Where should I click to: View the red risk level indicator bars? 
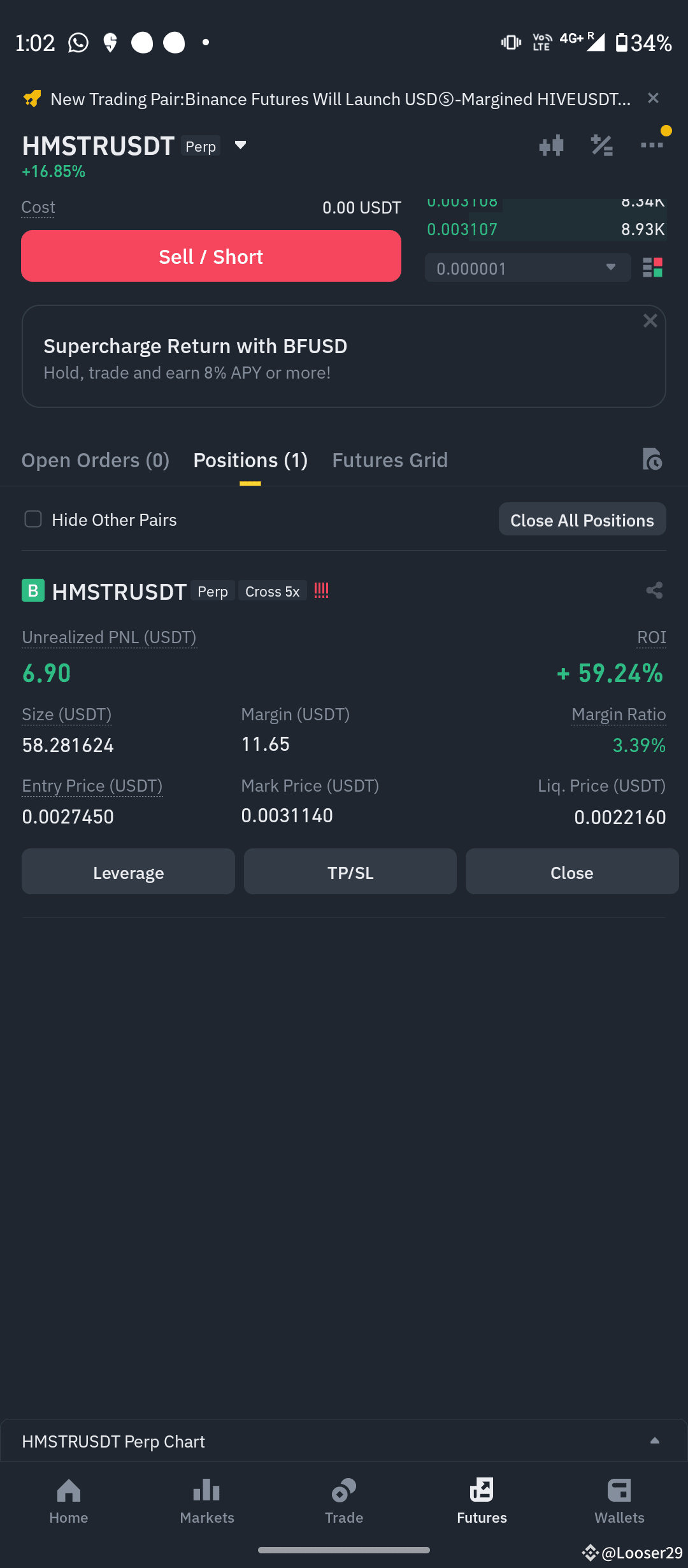[321, 591]
